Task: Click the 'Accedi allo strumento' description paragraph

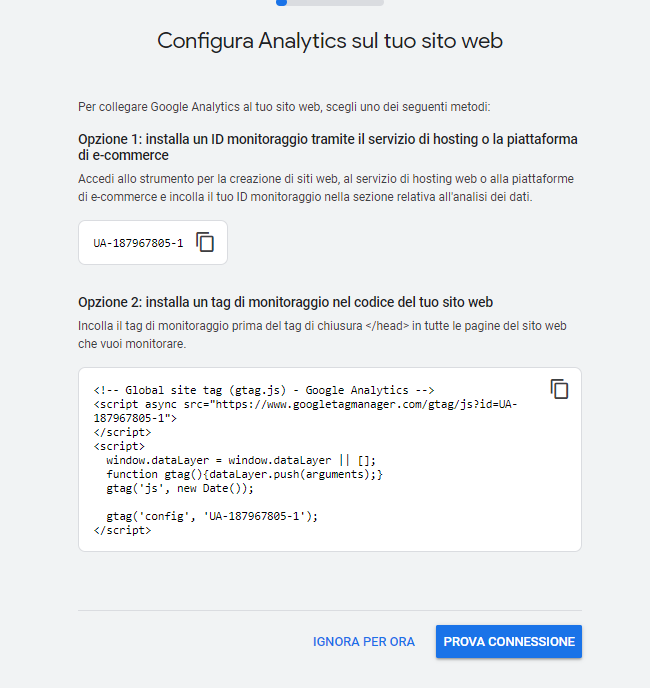Action: click(x=326, y=188)
